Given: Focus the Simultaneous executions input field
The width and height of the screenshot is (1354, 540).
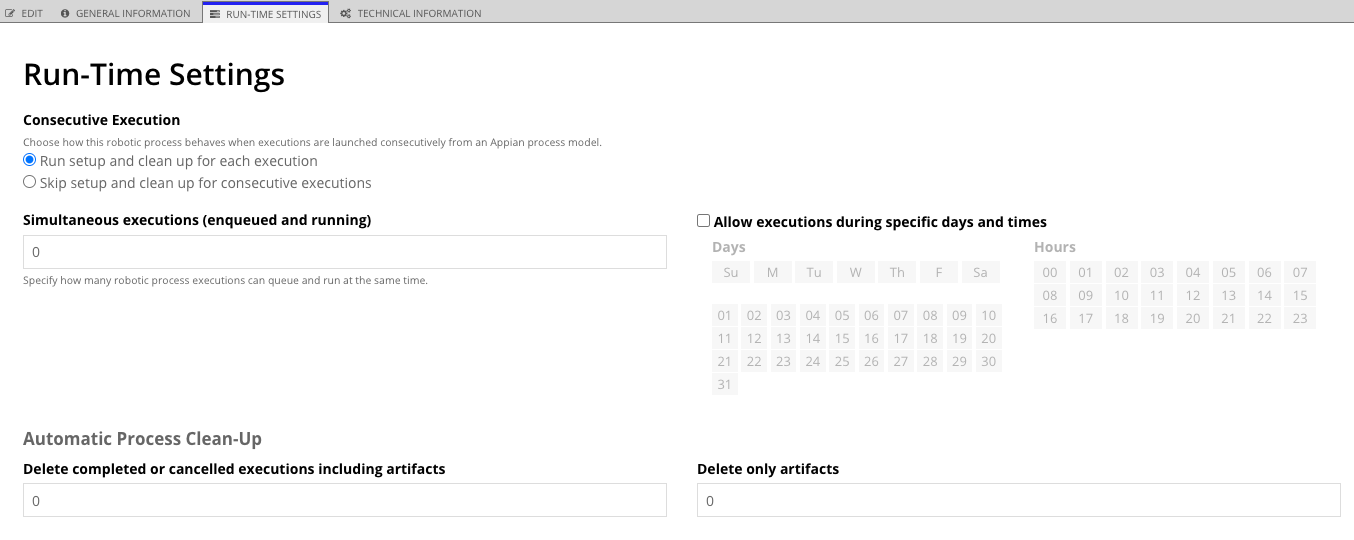Looking at the screenshot, I should pyautogui.click(x=344, y=252).
